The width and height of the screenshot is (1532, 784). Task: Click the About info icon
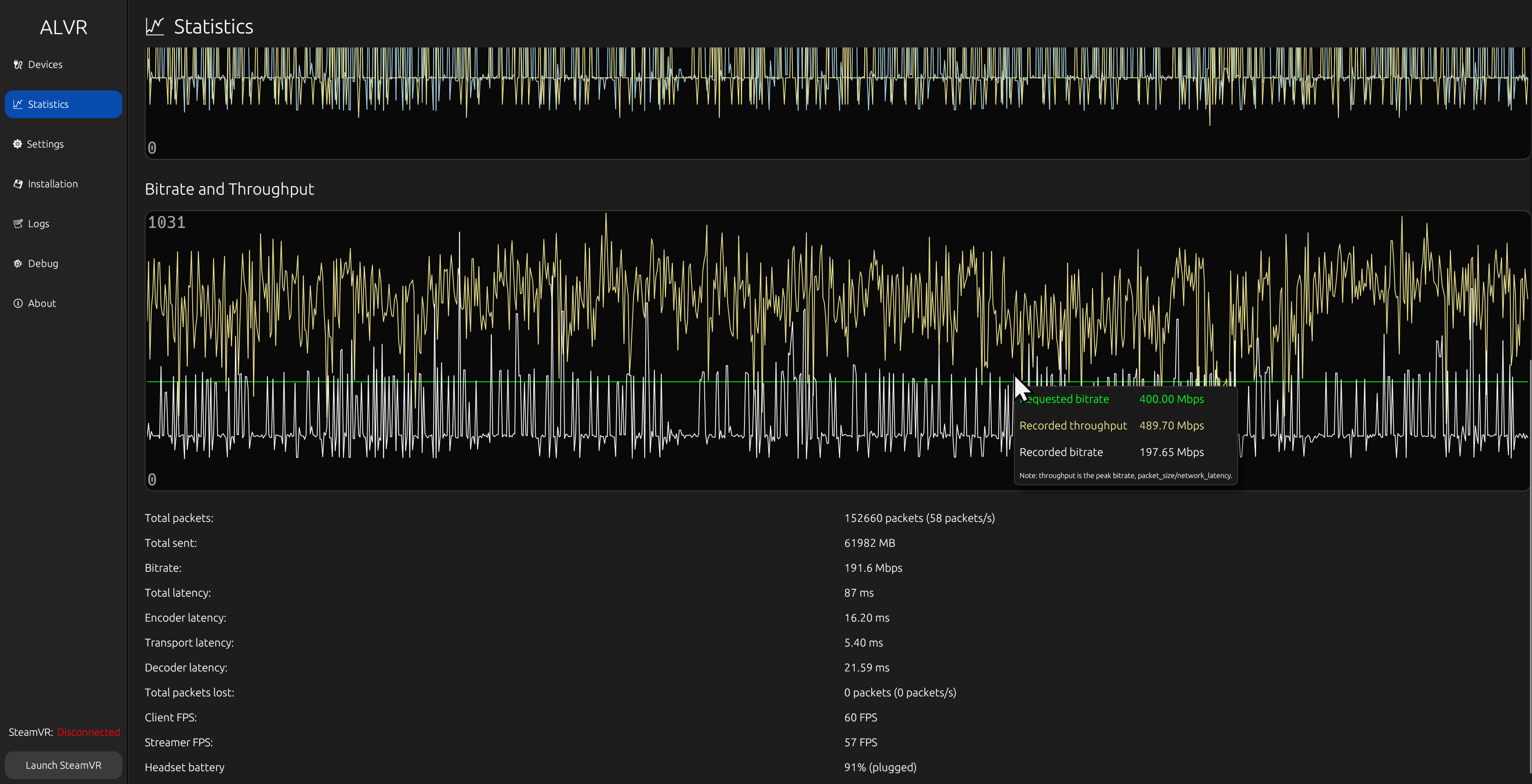(x=18, y=304)
